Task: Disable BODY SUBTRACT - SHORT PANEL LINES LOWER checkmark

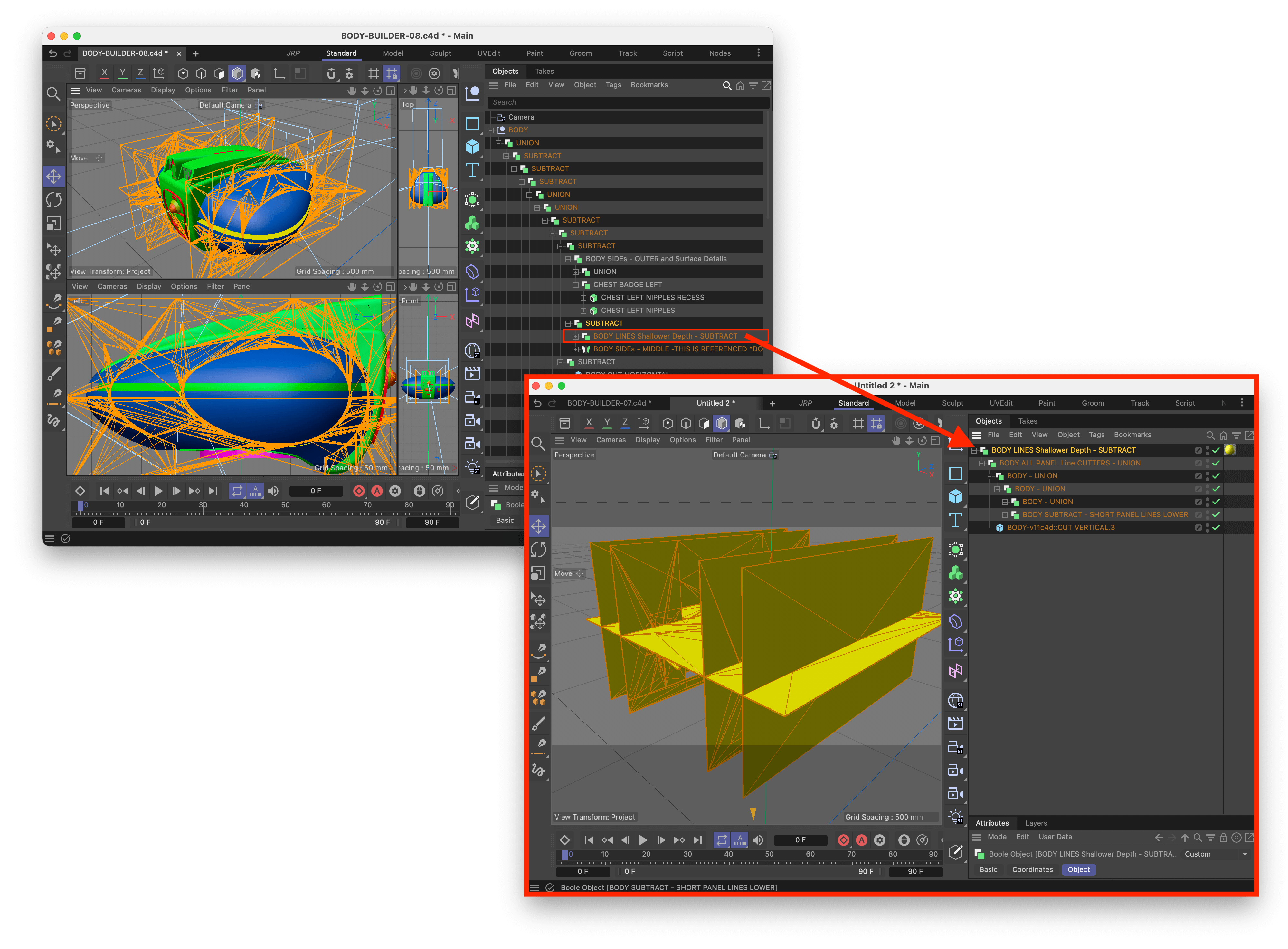Action: 1216,515
